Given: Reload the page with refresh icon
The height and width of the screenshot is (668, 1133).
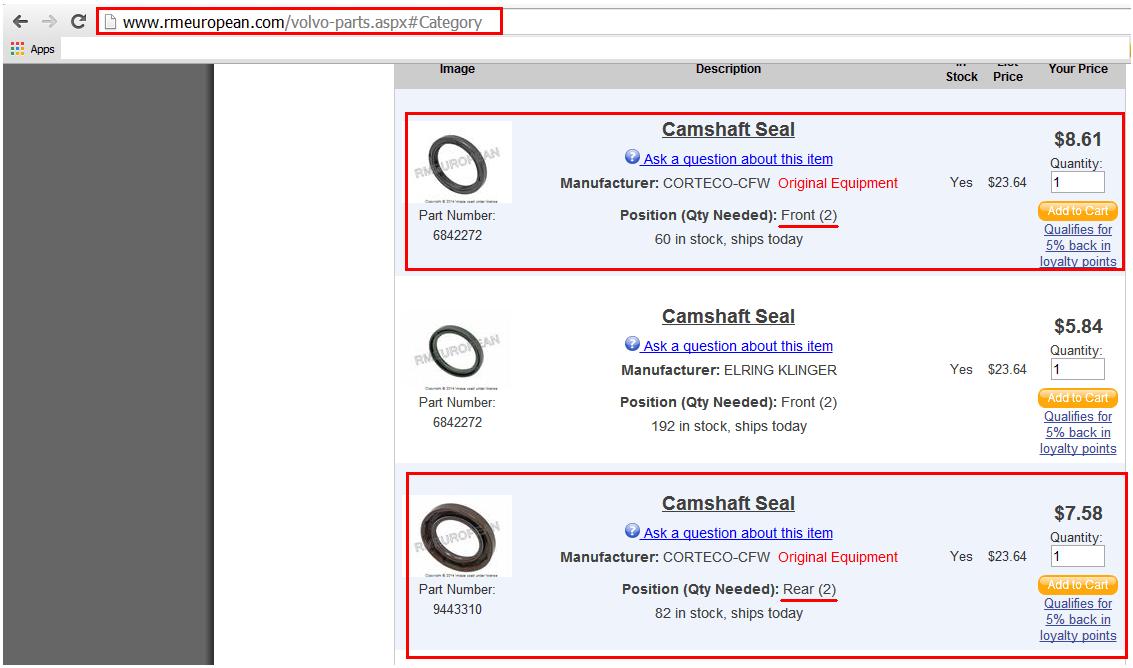Looking at the screenshot, I should (x=78, y=22).
